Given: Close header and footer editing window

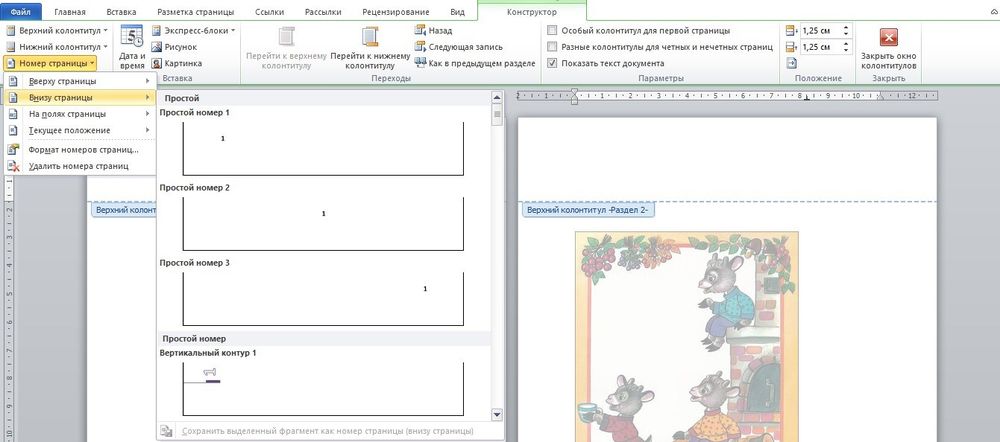Looking at the screenshot, I should (x=888, y=48).
